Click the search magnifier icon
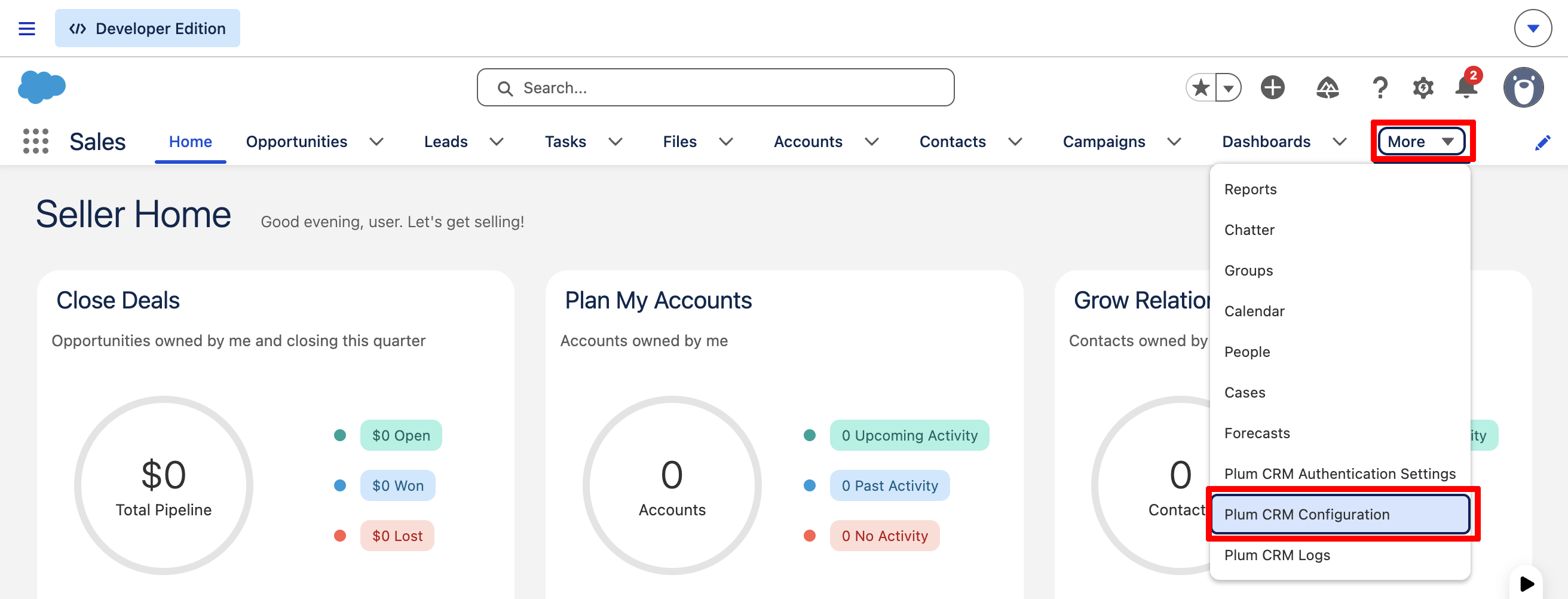The image size is (1568, 599). coord(504,88)
